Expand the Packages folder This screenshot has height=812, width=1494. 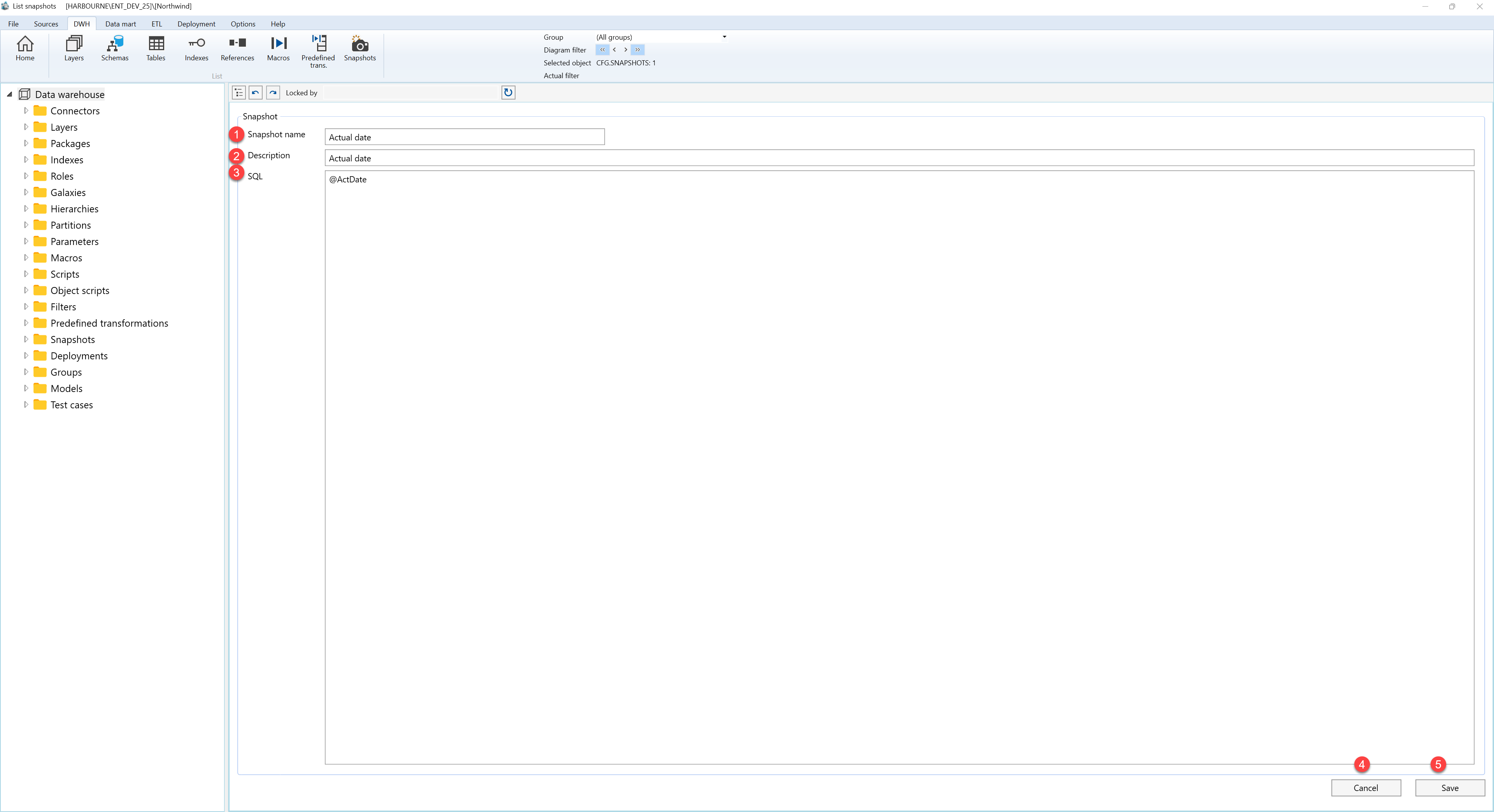click(26, 143)
